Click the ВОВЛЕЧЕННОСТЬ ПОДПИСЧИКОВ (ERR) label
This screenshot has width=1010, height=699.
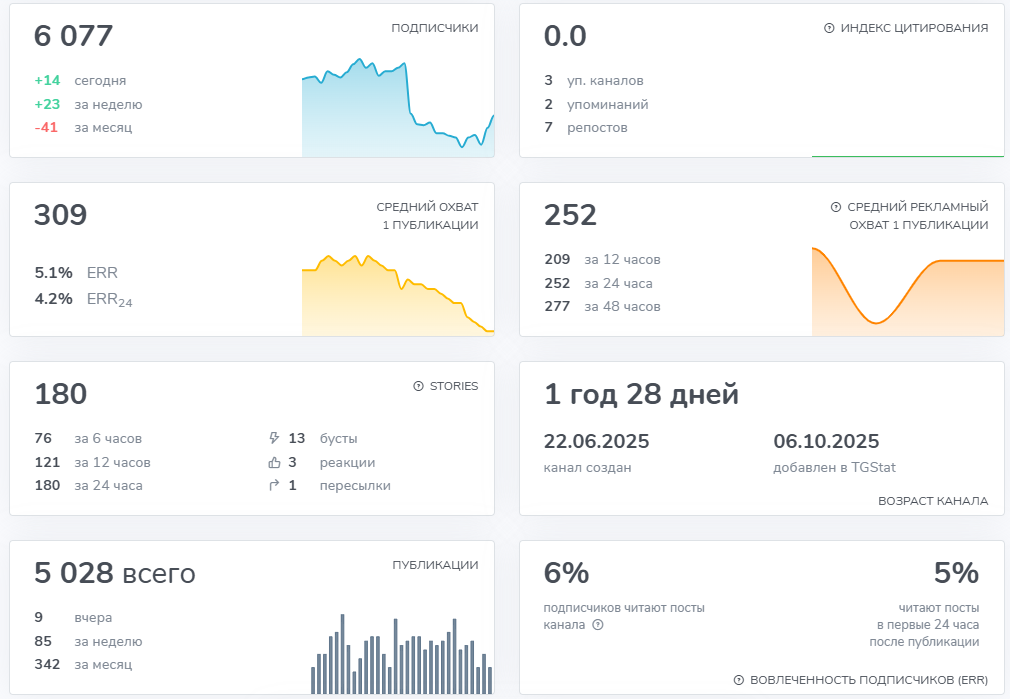pyautogui.click(x=869, y=680)
